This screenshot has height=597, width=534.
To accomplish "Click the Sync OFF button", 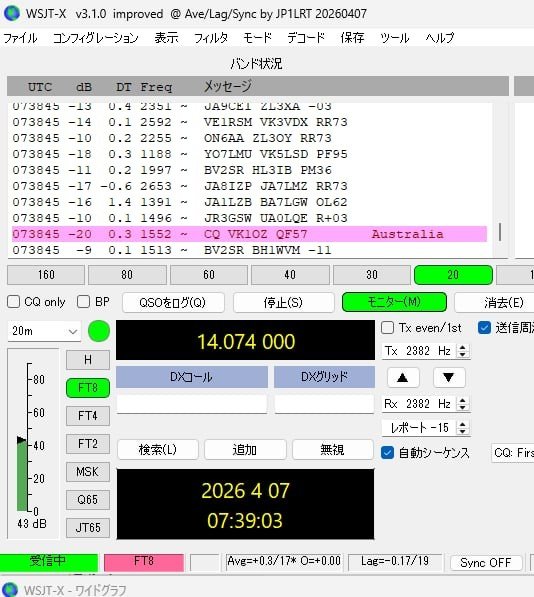I will [x=486, y=562].
